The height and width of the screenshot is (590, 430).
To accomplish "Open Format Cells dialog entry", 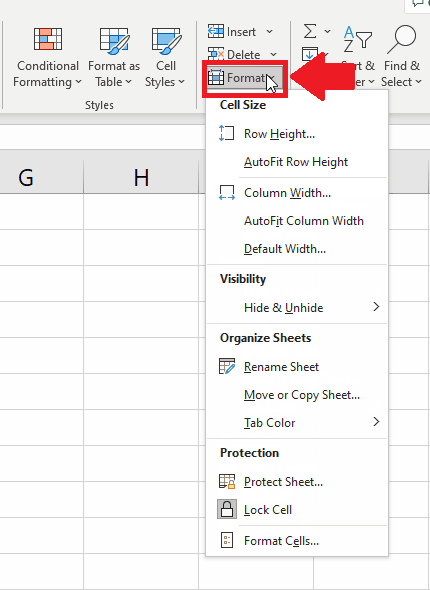I will click(x=281, y=541).
